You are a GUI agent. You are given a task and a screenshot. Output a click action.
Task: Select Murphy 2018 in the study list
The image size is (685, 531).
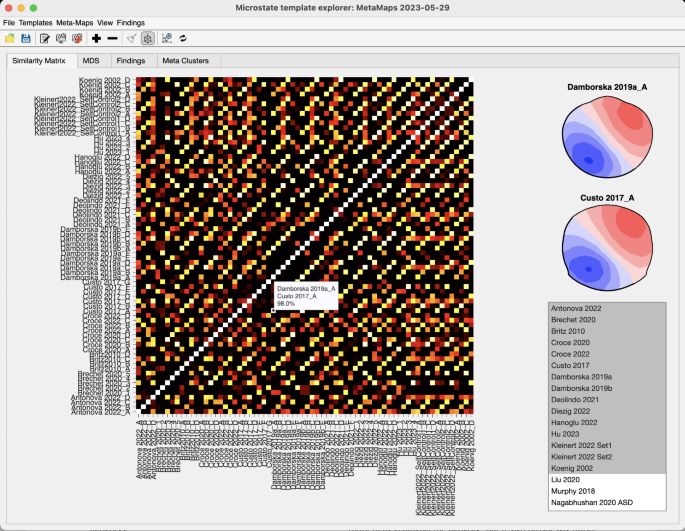point(572,491)
